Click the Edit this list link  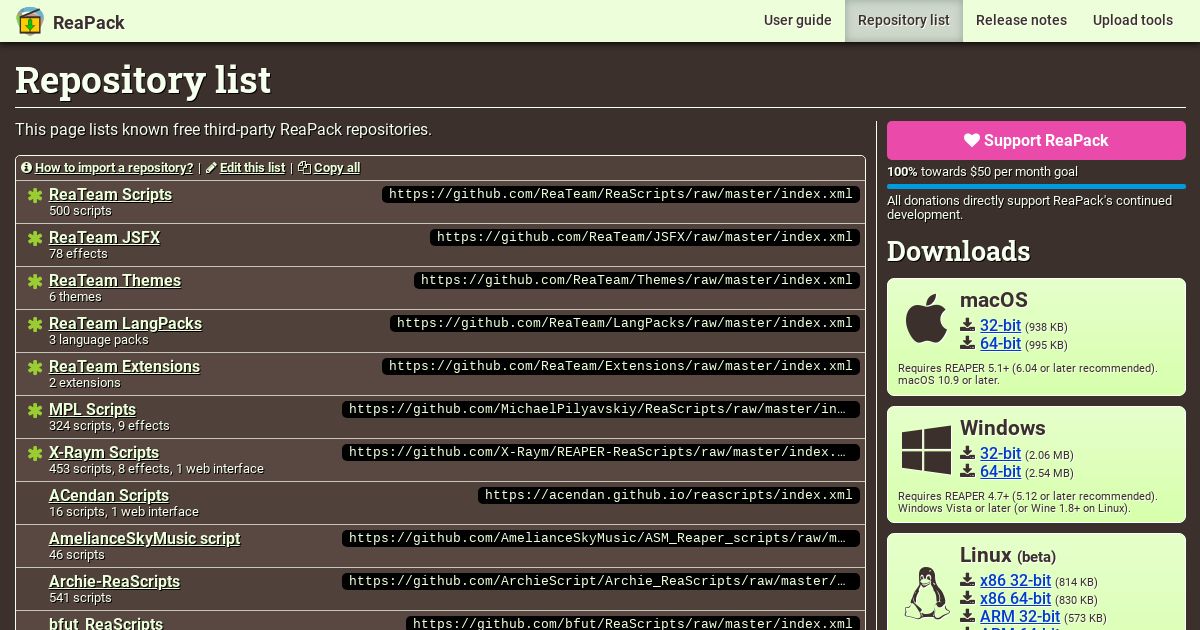coord(252,168)
